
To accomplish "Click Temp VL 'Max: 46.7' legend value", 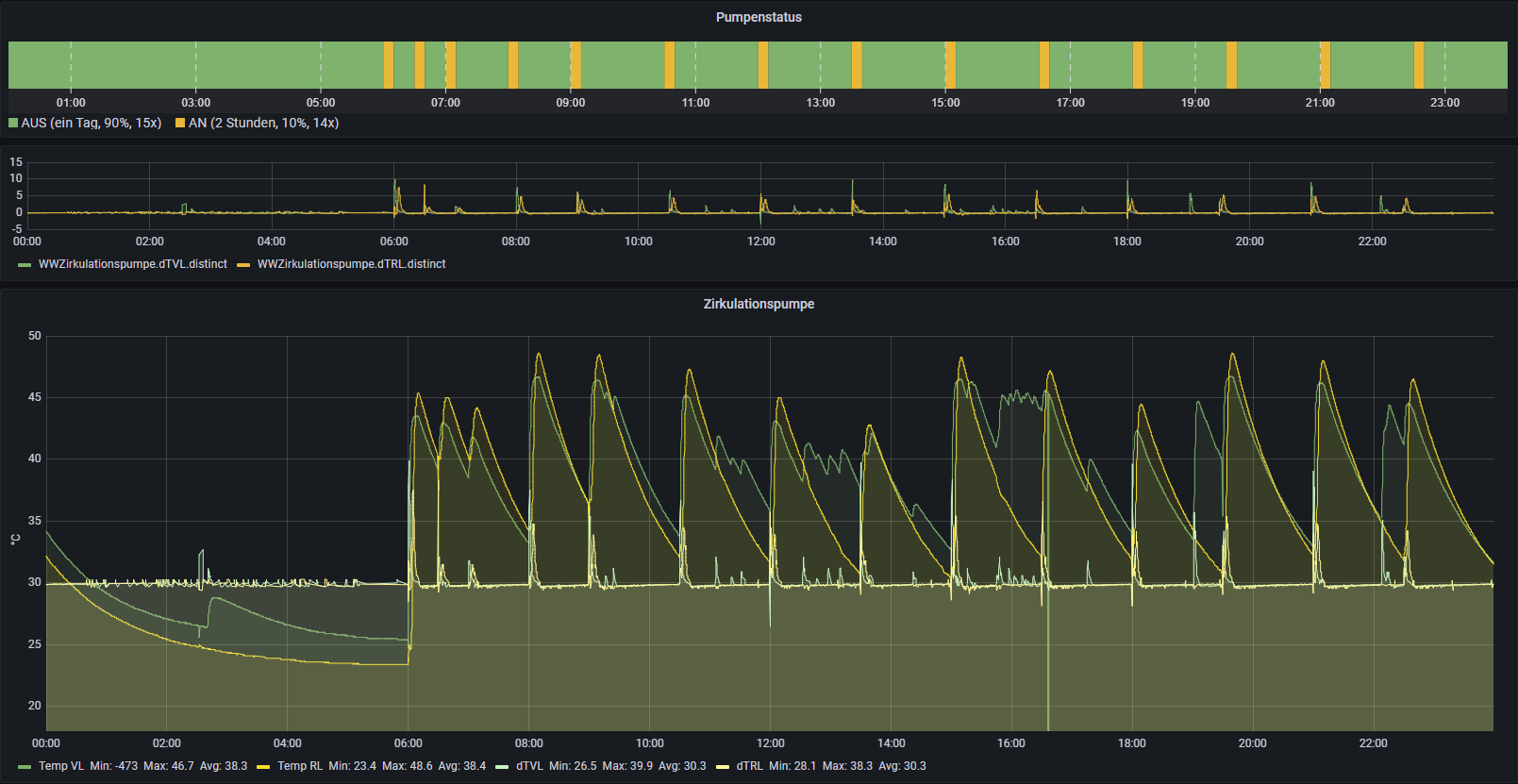I will click(169, 766).
